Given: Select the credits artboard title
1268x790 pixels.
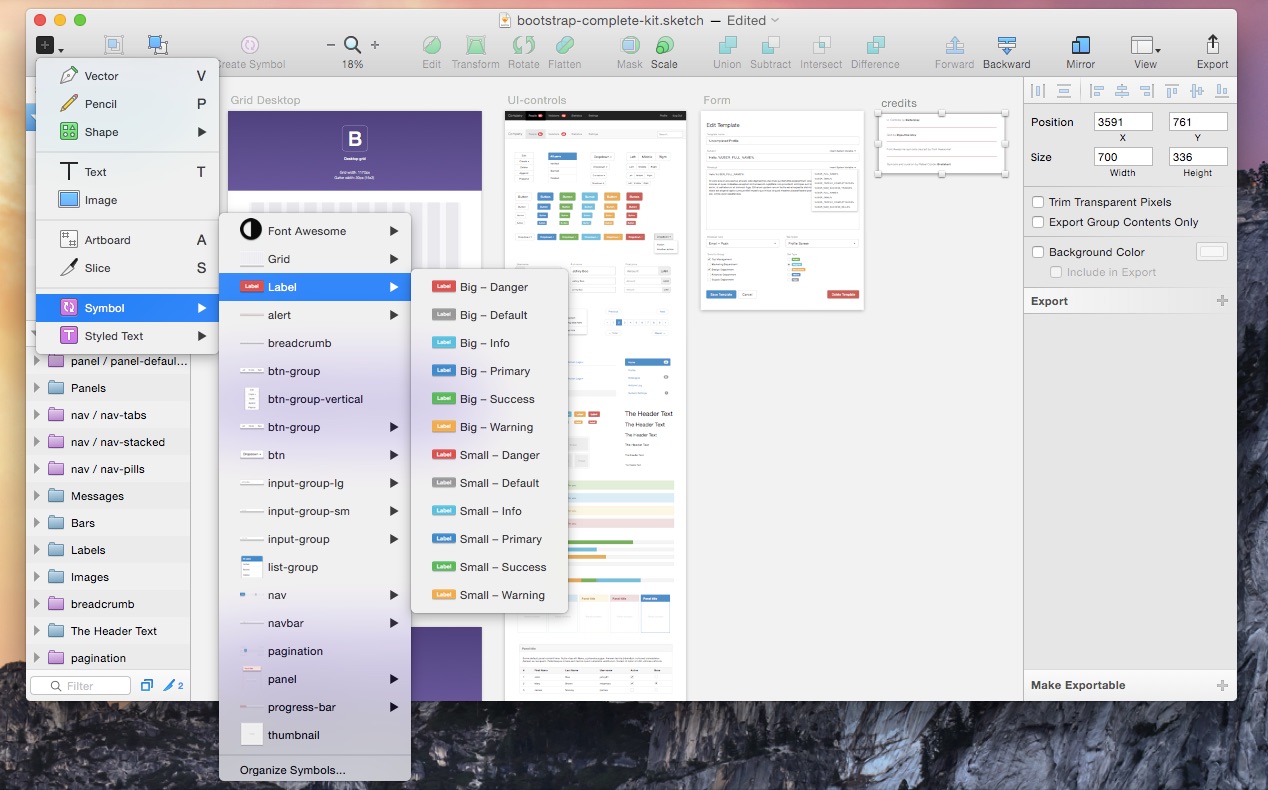Looking at the screenshot, I should tap(898, 103).
